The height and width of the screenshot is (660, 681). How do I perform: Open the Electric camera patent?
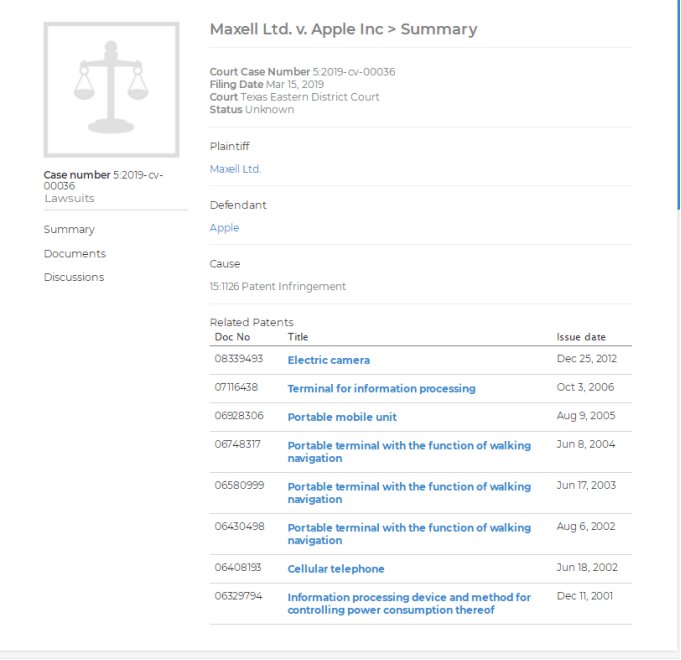click(x=328, y=360)
